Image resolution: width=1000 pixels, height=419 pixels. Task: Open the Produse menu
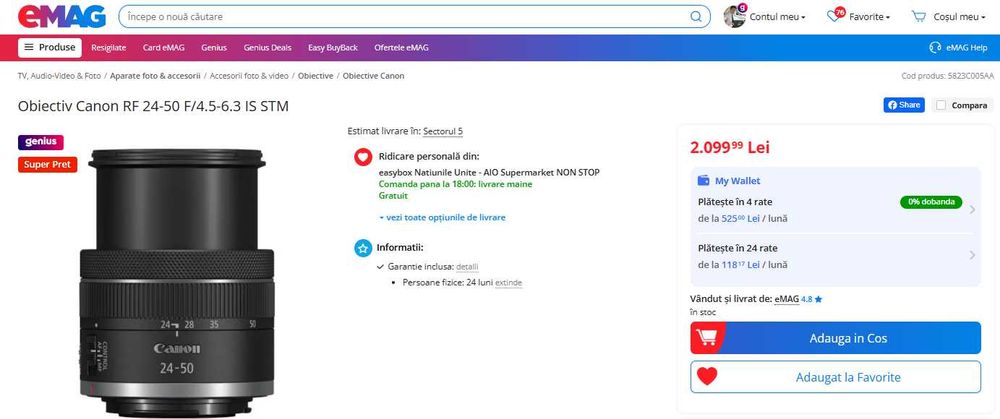50,47
